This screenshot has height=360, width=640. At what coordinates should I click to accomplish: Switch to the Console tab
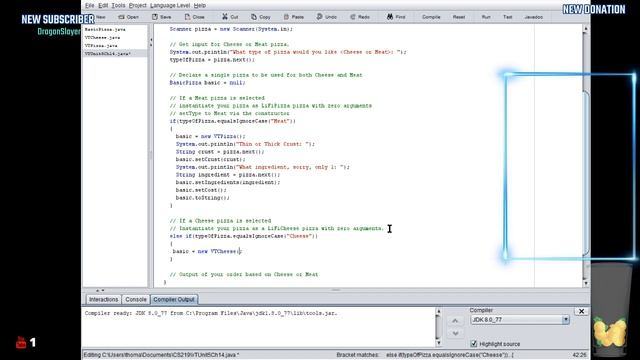[136, 300]
